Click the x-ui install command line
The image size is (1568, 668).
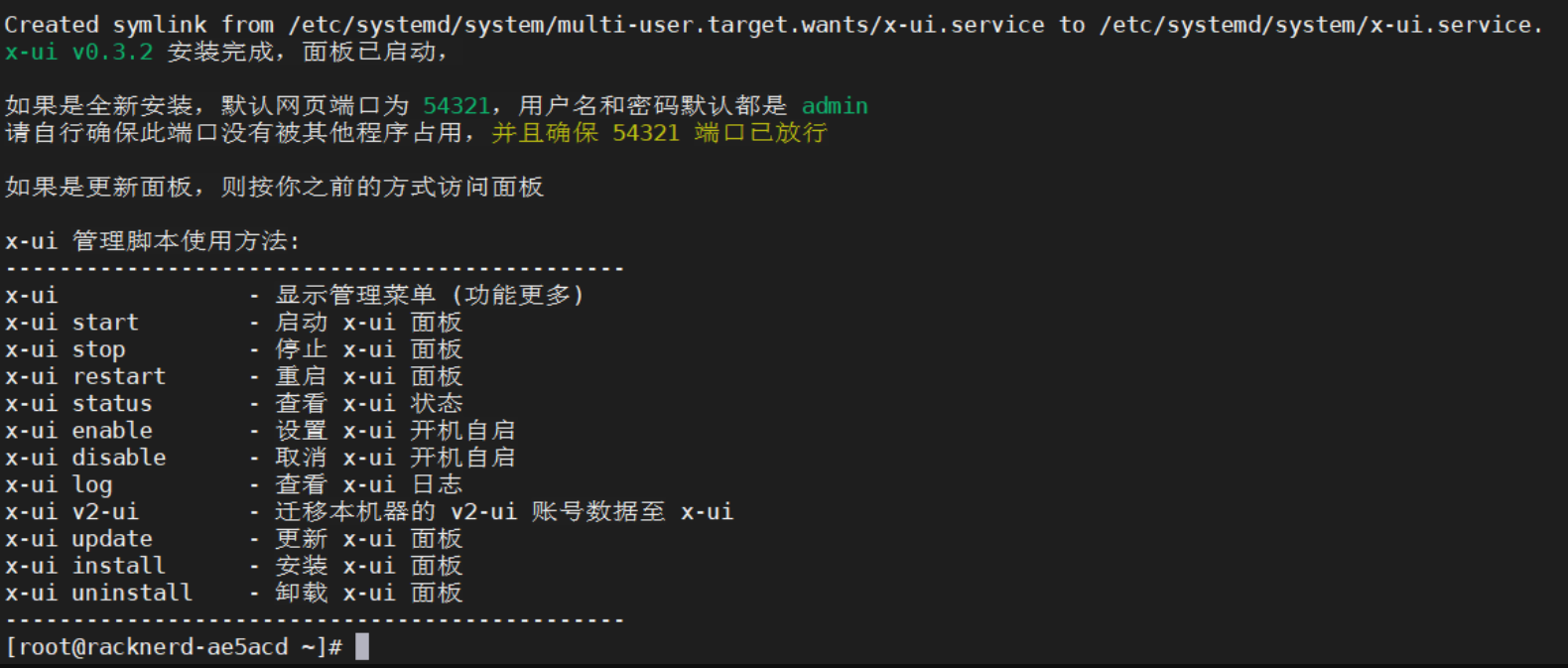click(x=85, y=566)
